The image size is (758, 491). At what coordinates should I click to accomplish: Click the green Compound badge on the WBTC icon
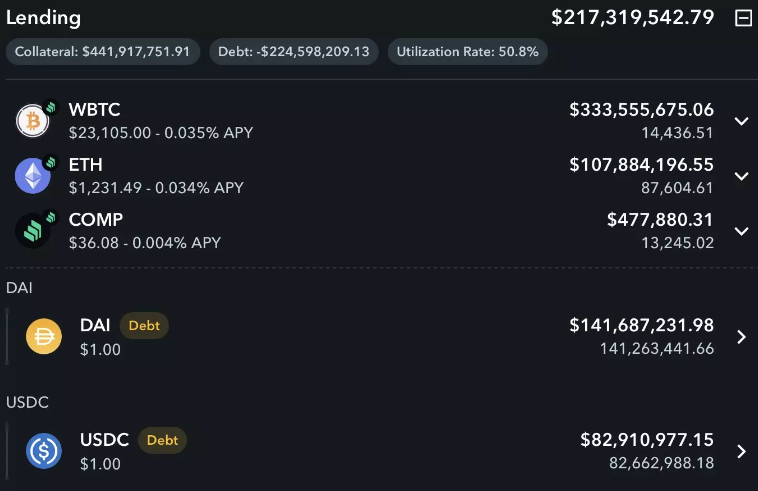click(x=49, y=106)
